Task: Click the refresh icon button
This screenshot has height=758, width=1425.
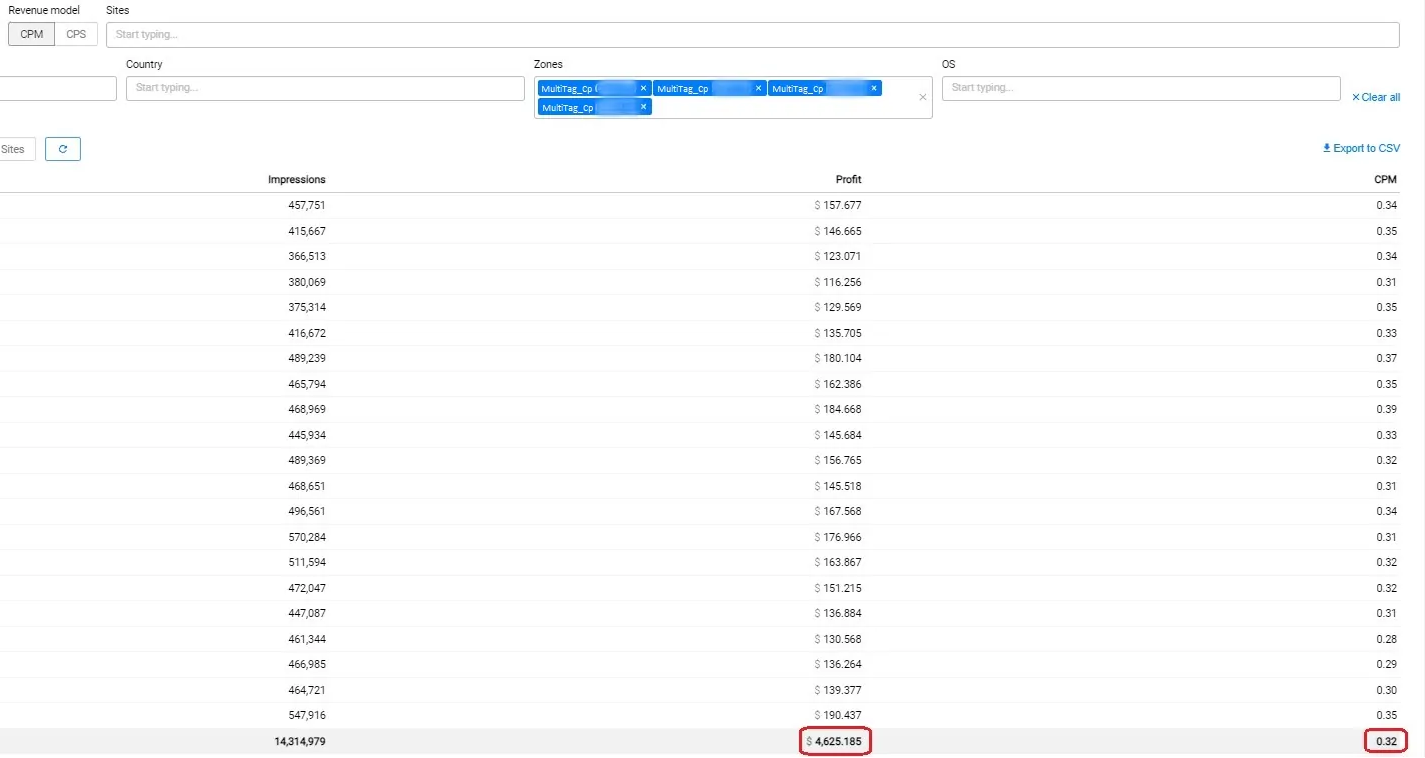Action: pos(63,149)
